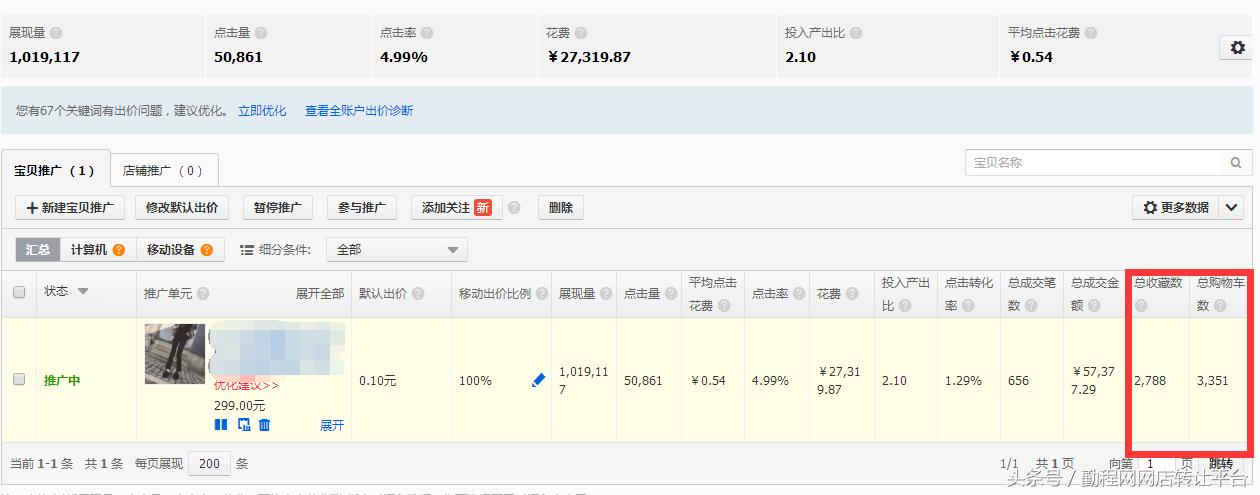Switch to the 宝贝推广 (1) tab

[x=55, y=171]
